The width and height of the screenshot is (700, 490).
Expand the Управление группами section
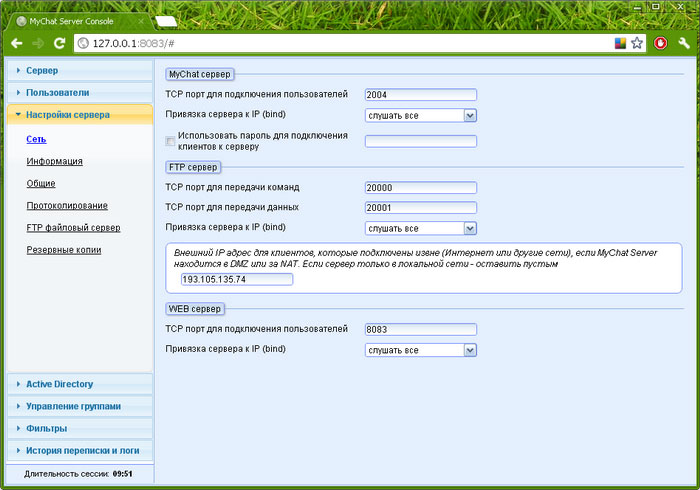tap(80, 407)
